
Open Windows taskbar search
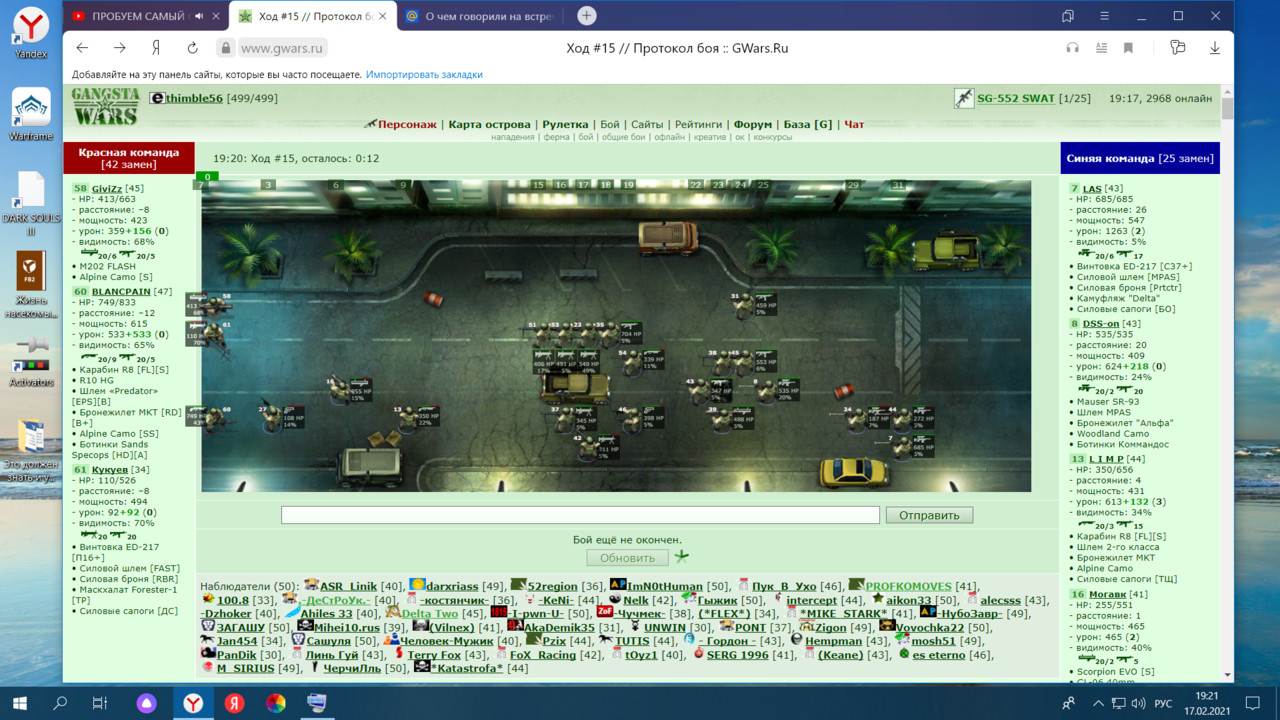[x=59, y=703]
